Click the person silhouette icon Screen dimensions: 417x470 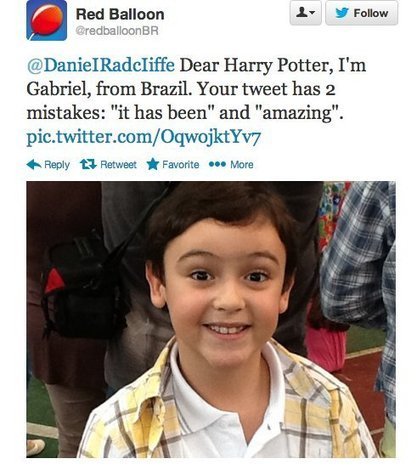click(302, 13)
